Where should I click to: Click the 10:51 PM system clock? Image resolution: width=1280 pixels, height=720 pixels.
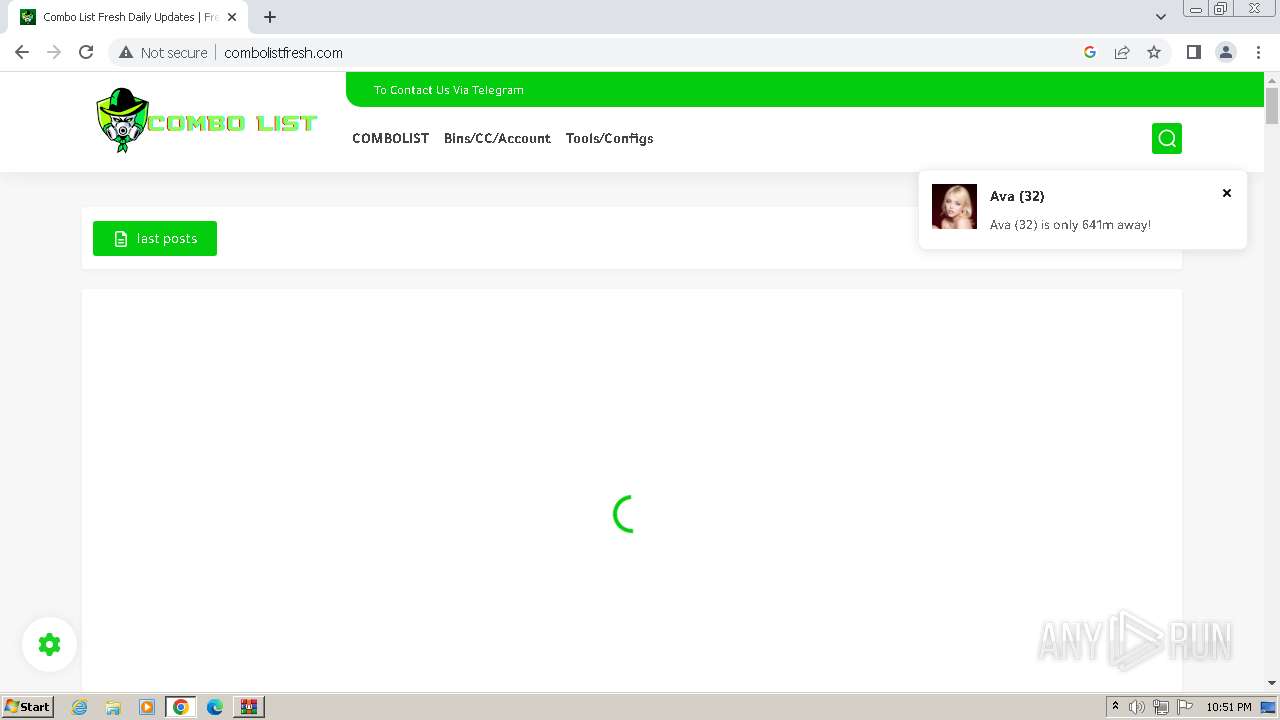(x=1229, y=707)
